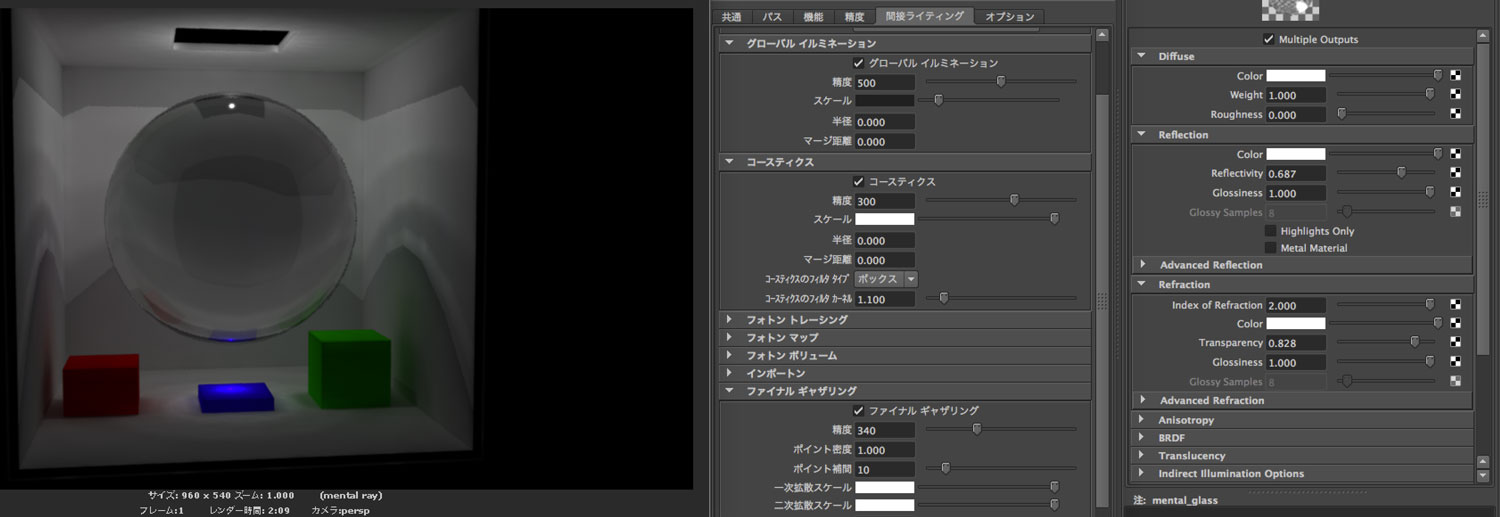Switch to the 共通 tab
The image size is (1500, 517).
[x=732, y=17]
